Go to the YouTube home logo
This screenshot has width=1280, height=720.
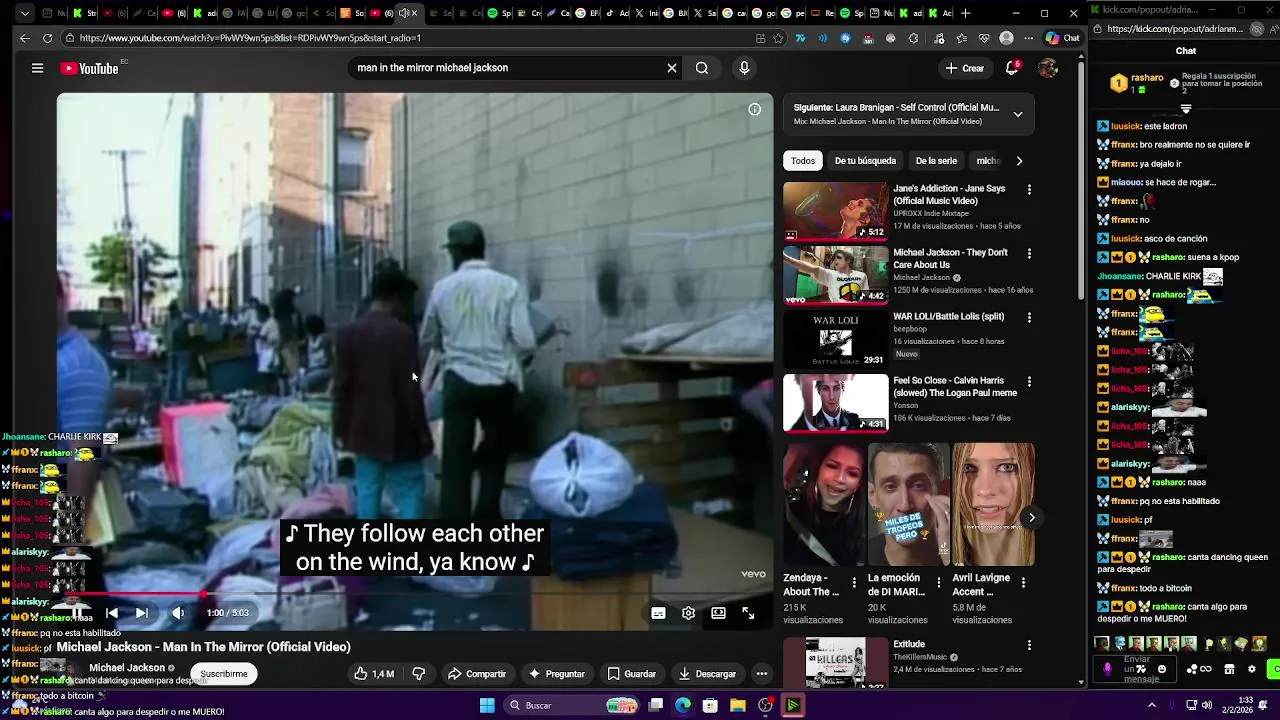pos(89,68)
